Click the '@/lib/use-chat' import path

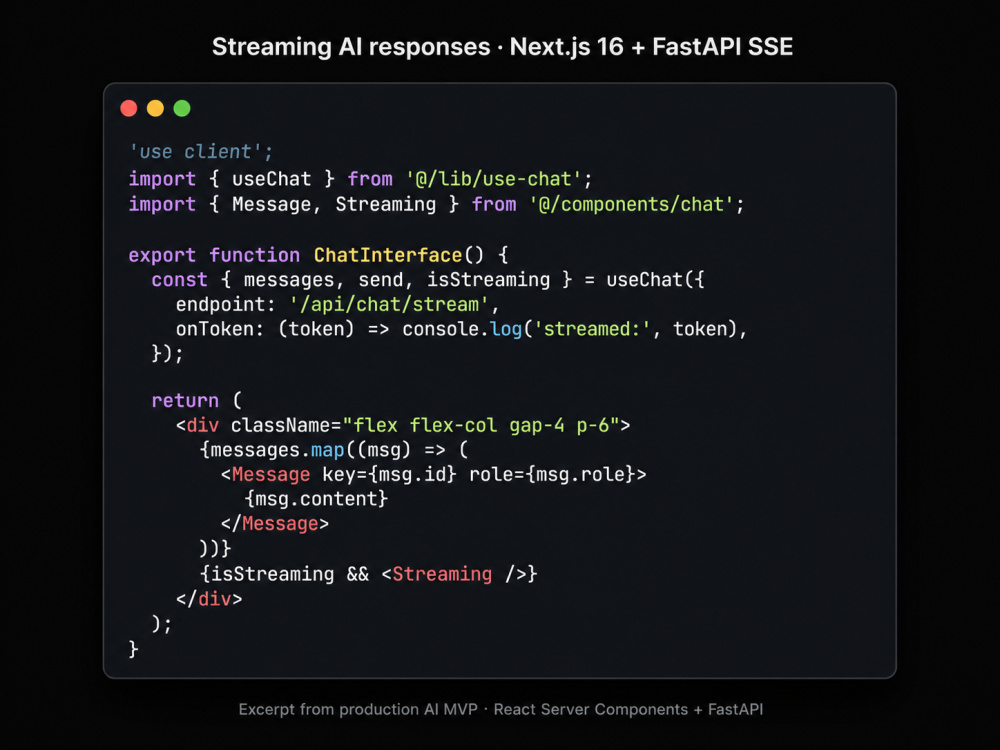pyautogui.click(x=494, y=179)
